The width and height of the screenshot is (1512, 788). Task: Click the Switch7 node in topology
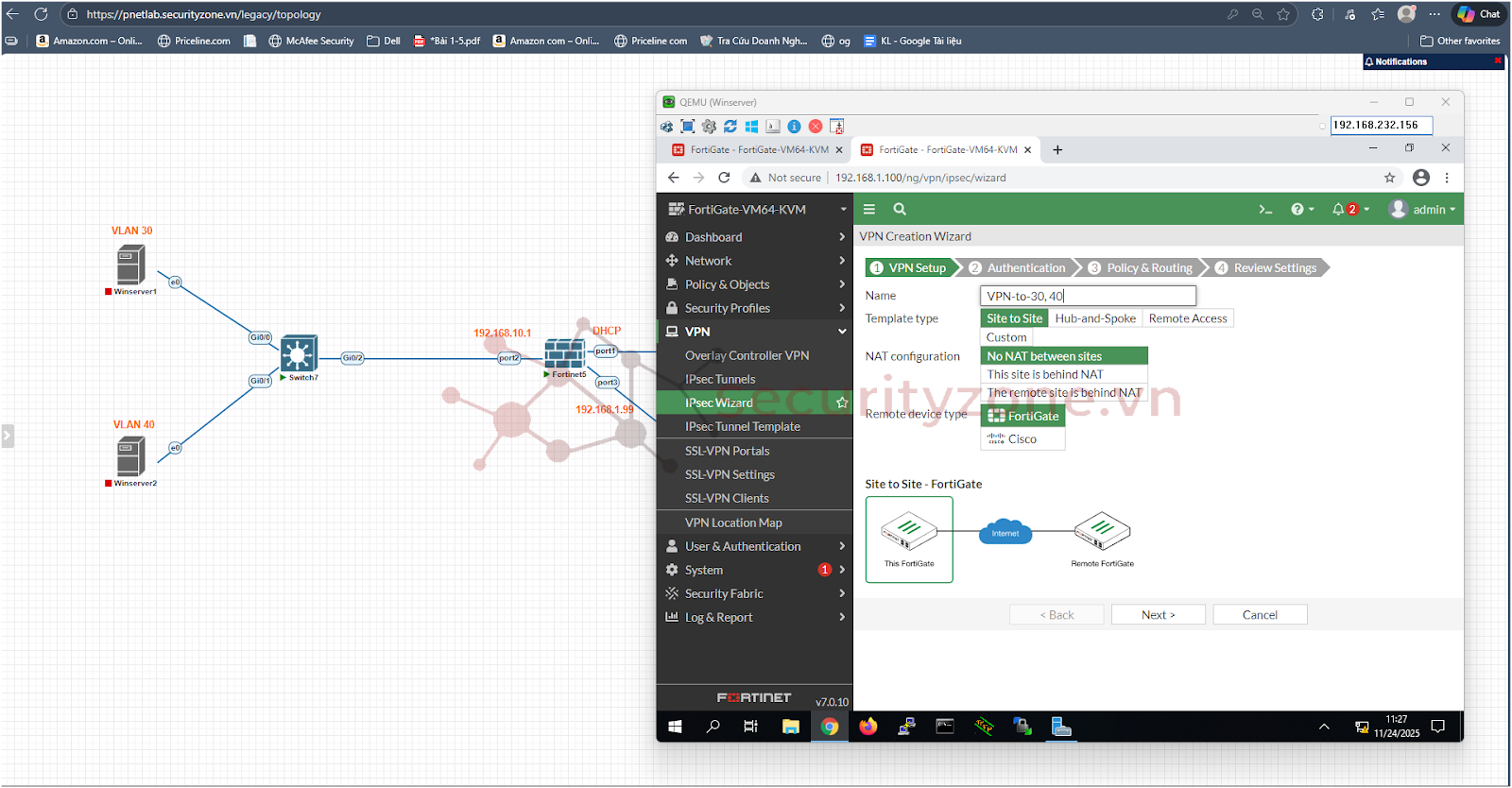click(299, 354)
